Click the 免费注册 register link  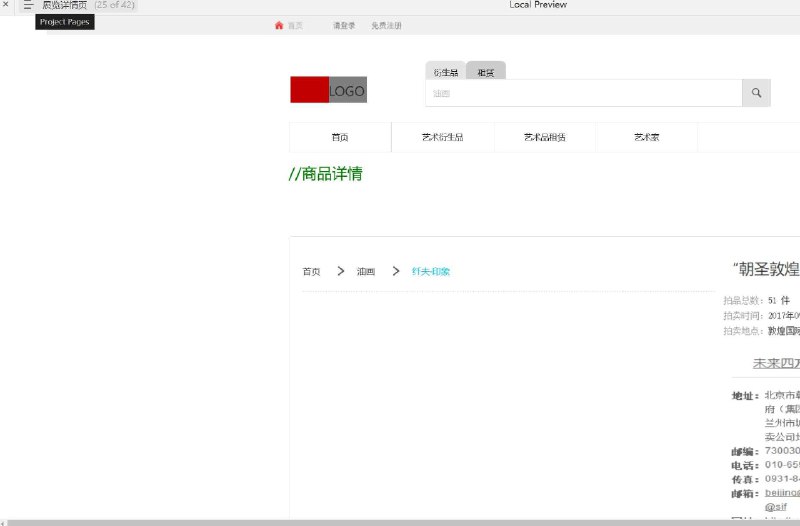[x=386, y=26]
